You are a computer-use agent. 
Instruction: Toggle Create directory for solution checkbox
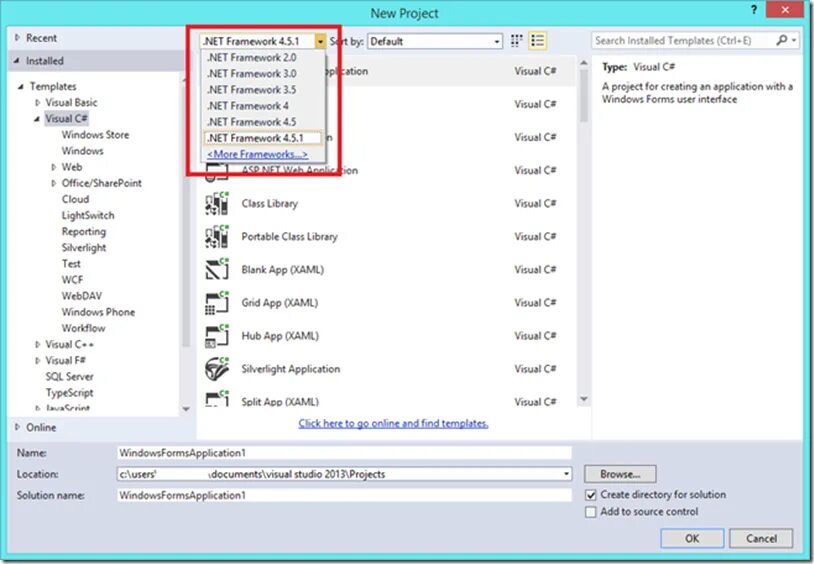591,495
